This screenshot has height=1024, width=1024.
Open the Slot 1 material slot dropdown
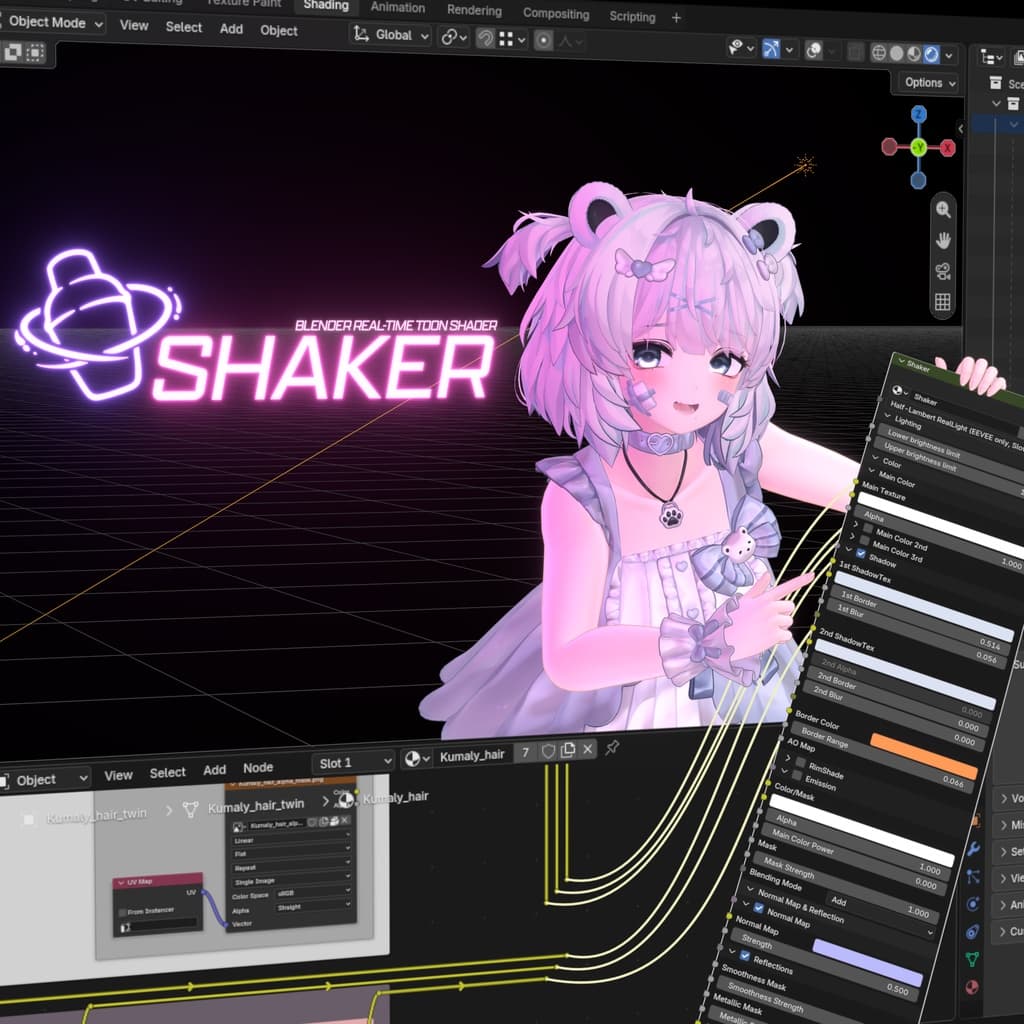[x=353, y=762]
